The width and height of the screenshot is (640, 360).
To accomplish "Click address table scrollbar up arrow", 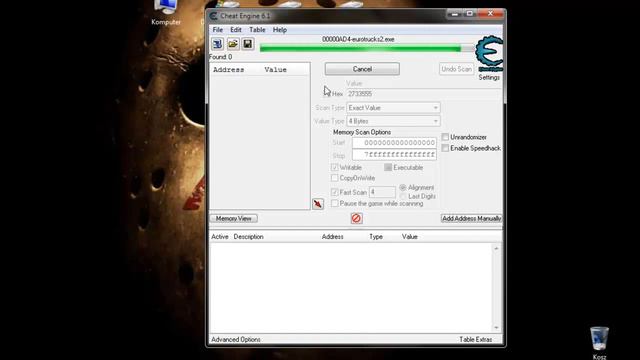I will (496, 248).
